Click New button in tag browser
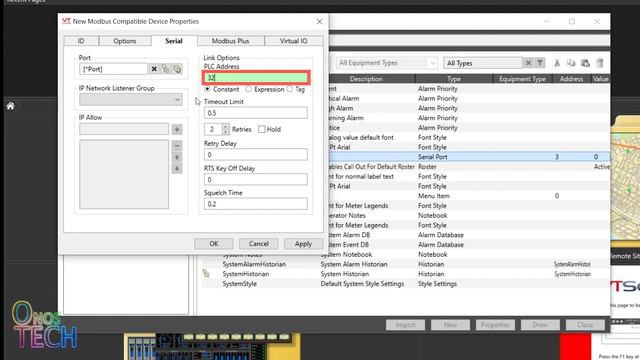The height and width of the screenshot is (360, 640). coord(450,325)
